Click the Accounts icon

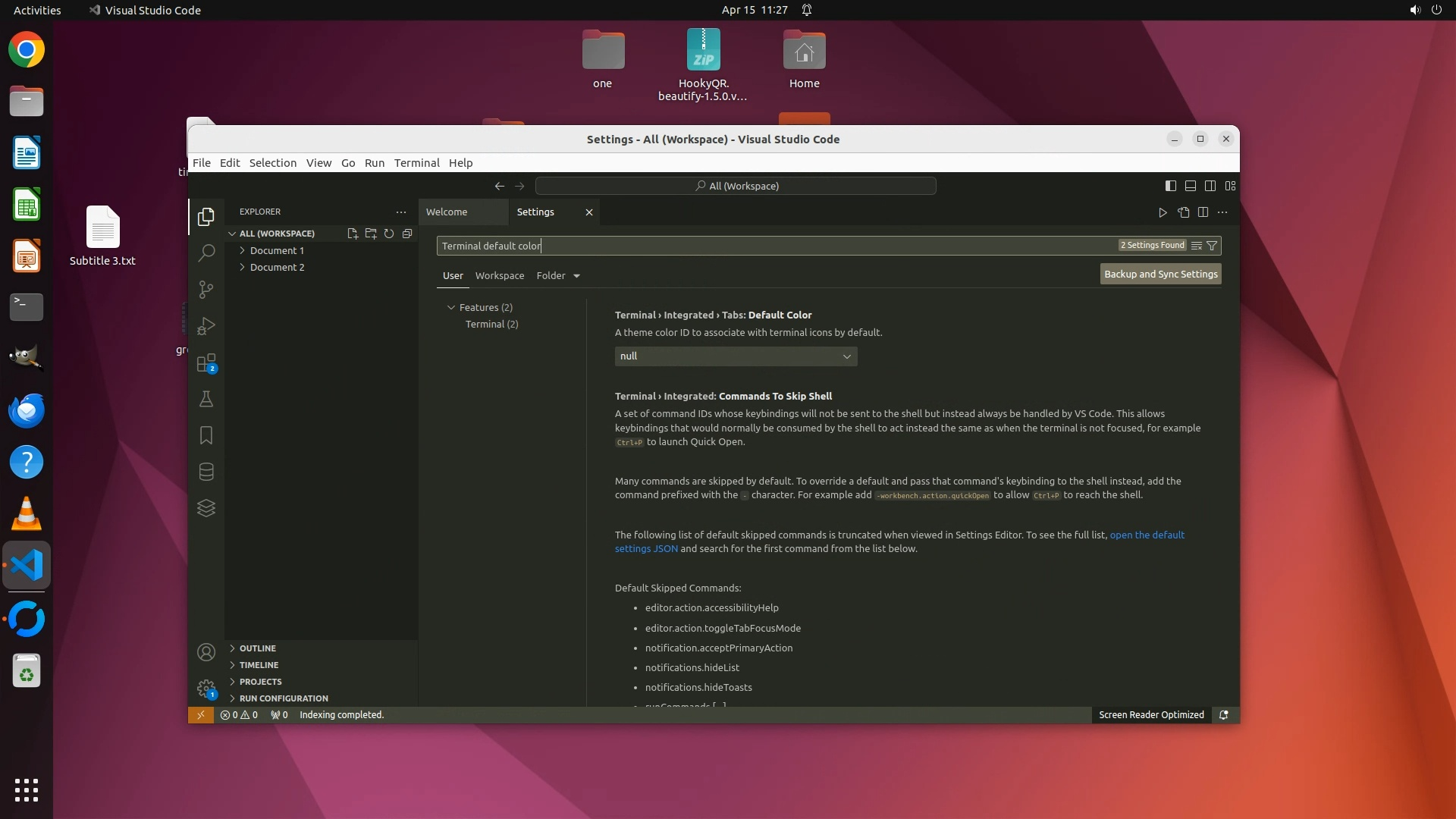coord(206,652)
